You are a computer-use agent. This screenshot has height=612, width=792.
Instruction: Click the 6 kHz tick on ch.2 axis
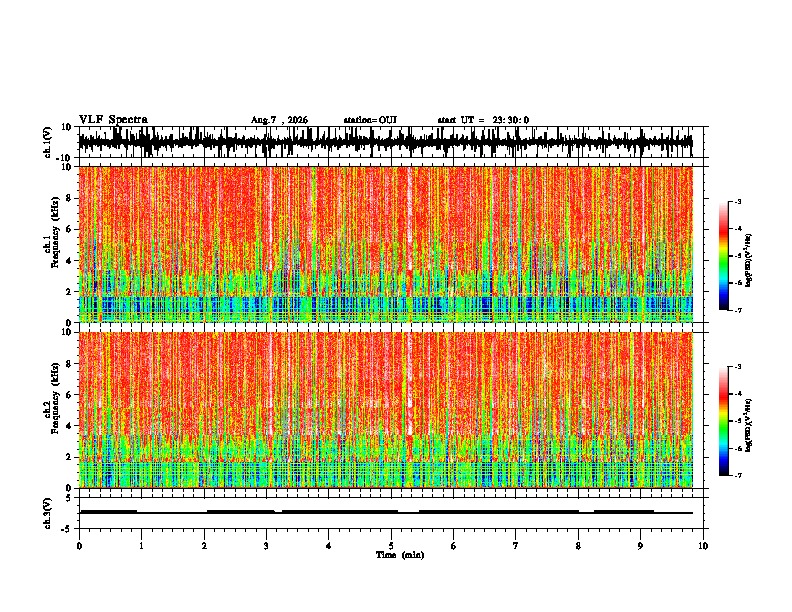pyautogui.click(x=69, y=395)
